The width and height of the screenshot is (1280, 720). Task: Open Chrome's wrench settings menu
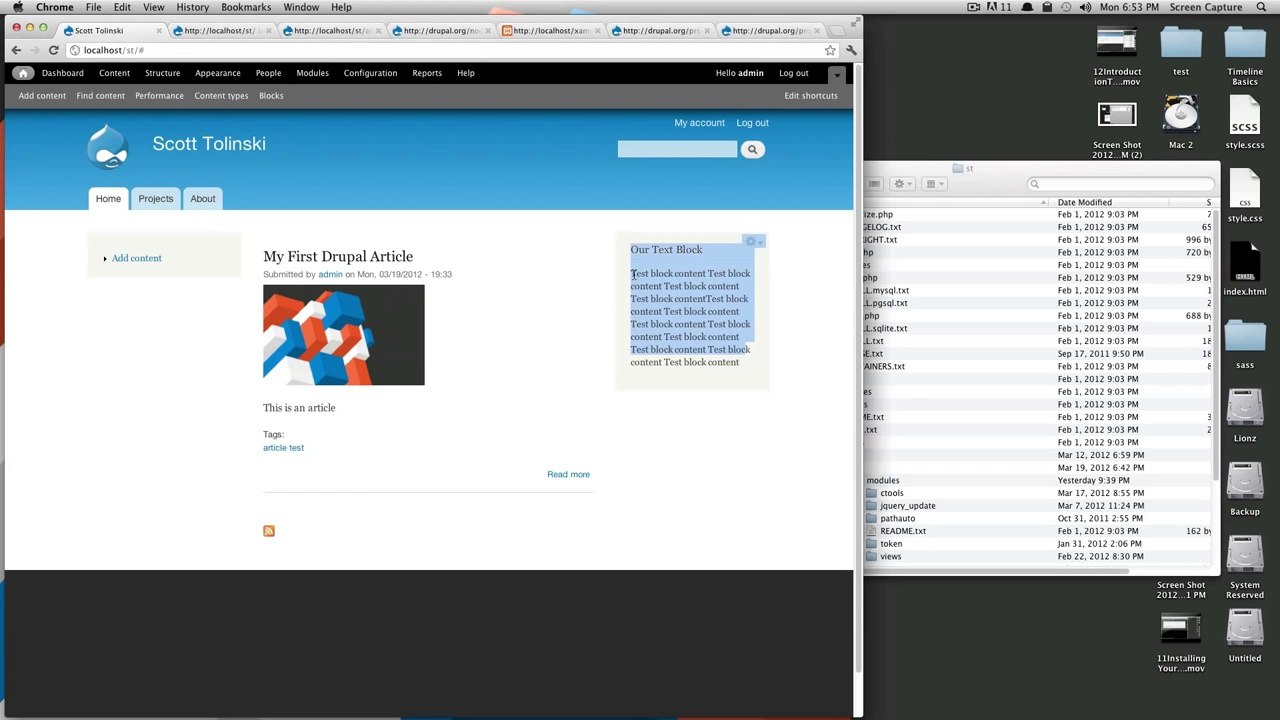coord(851,50)
